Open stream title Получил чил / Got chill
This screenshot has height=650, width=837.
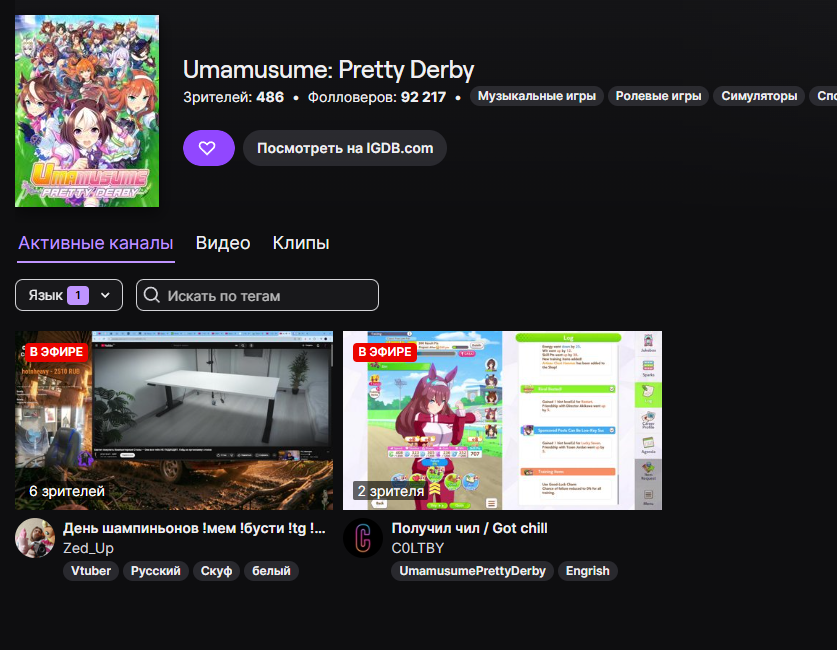coord(469,528)
